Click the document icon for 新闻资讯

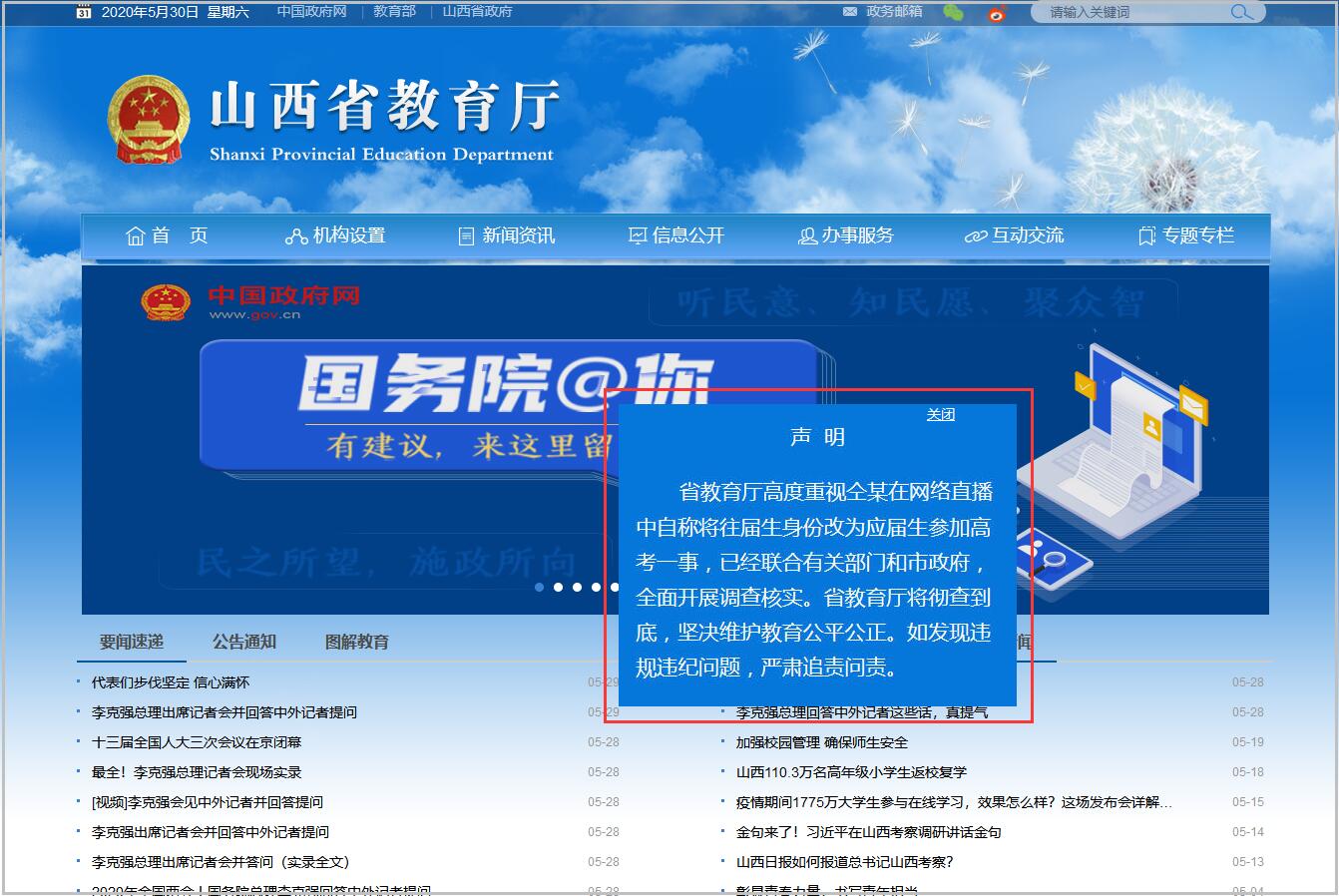466,236
